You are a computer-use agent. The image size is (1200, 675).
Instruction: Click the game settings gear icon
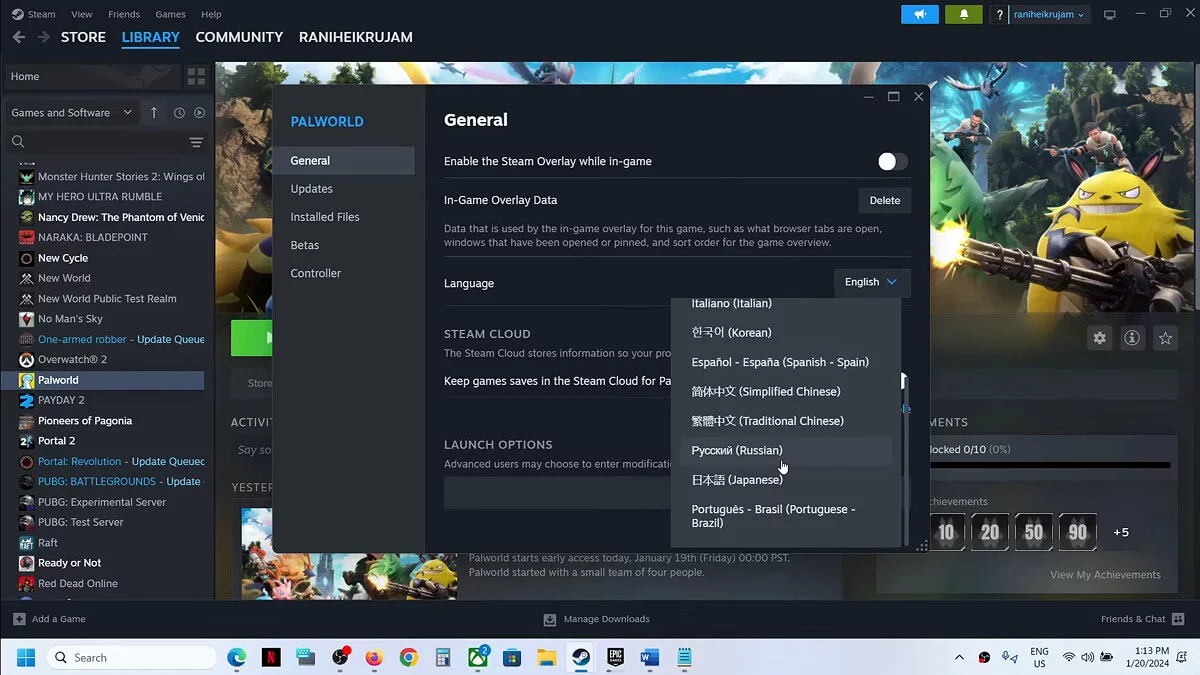click(1099, 338)
